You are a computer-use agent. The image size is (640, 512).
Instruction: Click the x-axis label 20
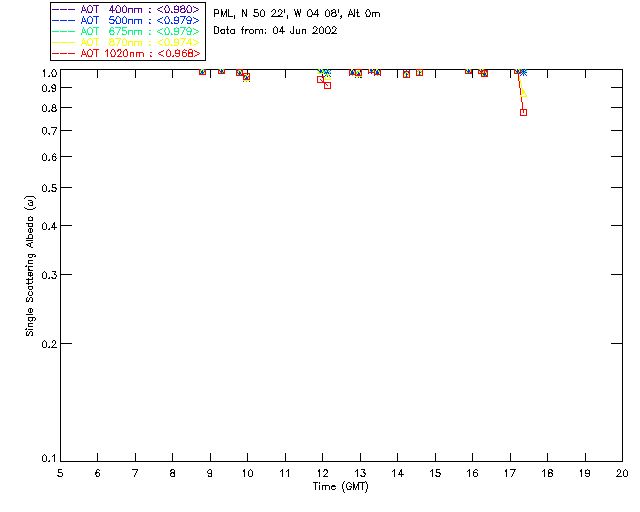622,473
